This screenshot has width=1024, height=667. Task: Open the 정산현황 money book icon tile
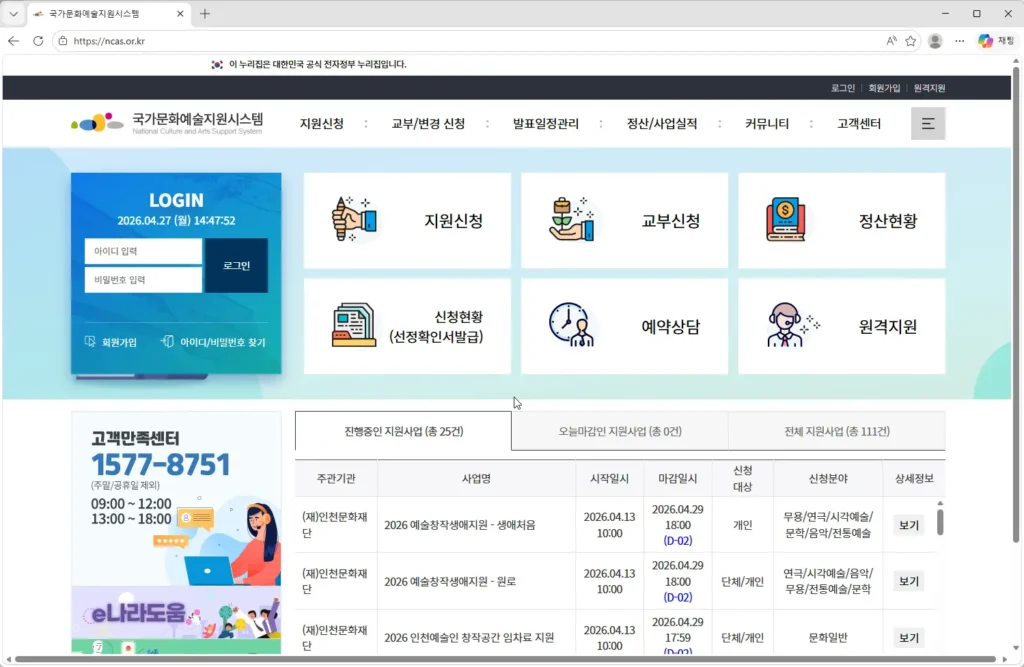click(841, 220)
